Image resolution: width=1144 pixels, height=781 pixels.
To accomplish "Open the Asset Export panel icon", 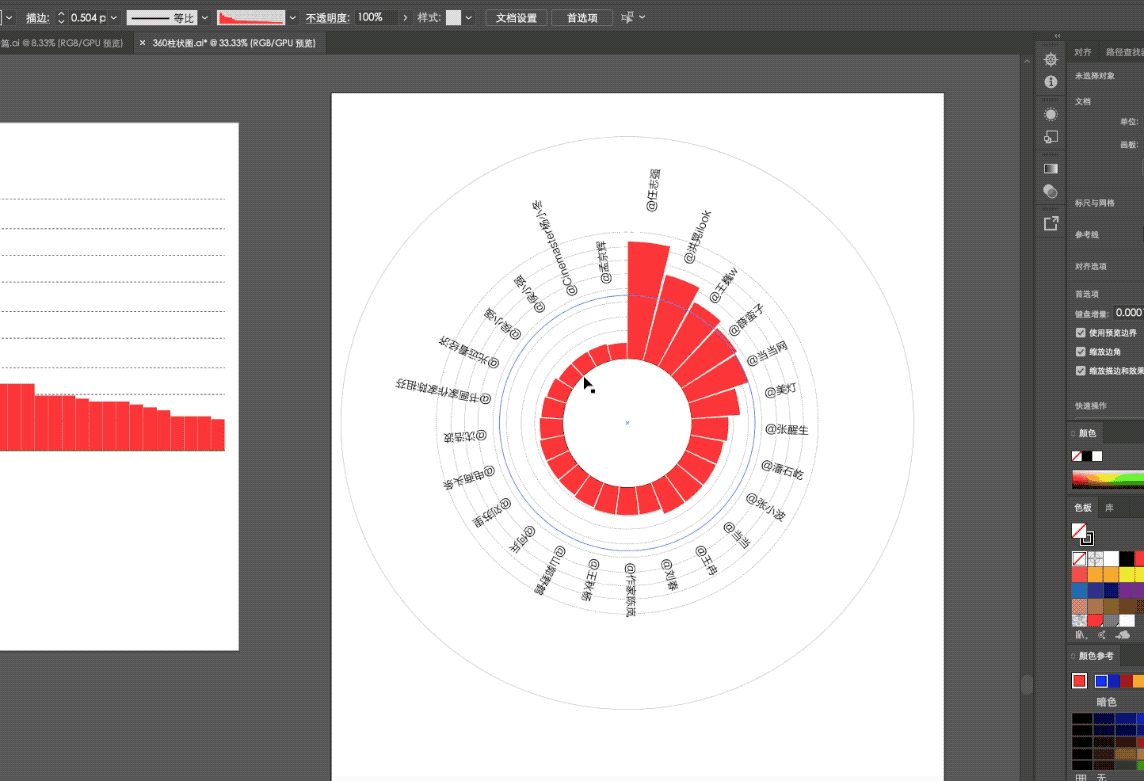I will 1051,223.
